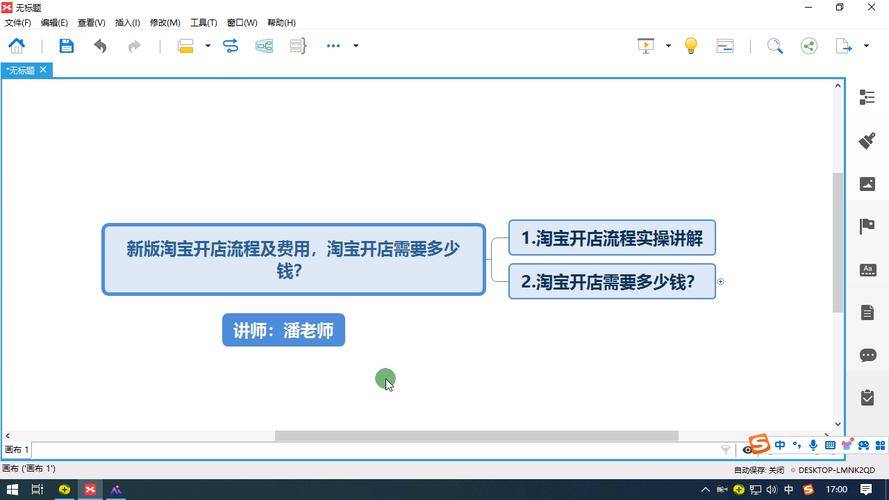Select the topic 1.淘宝开店流程实操讲解
This screenshot has width=889, height=500.
(612, 238)
